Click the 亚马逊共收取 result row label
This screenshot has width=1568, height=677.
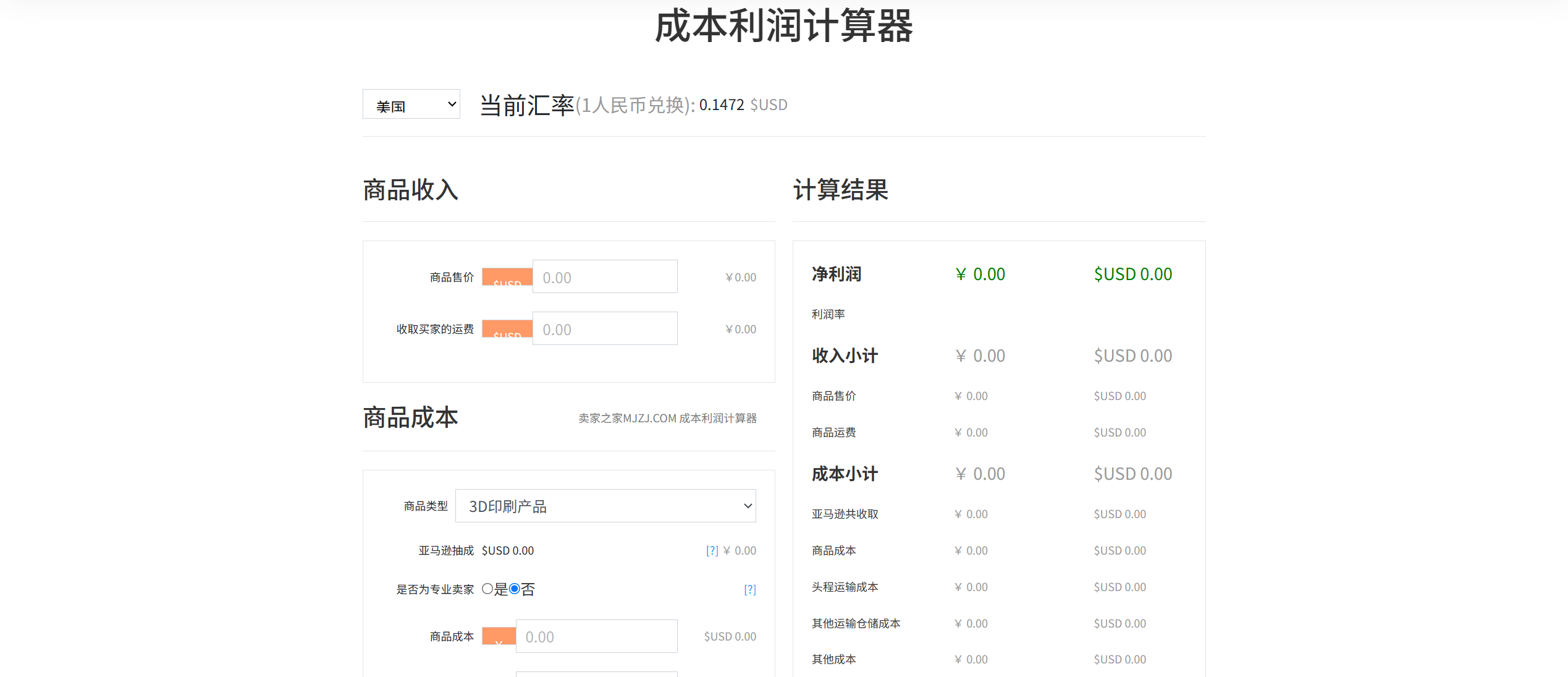point(845,514)
